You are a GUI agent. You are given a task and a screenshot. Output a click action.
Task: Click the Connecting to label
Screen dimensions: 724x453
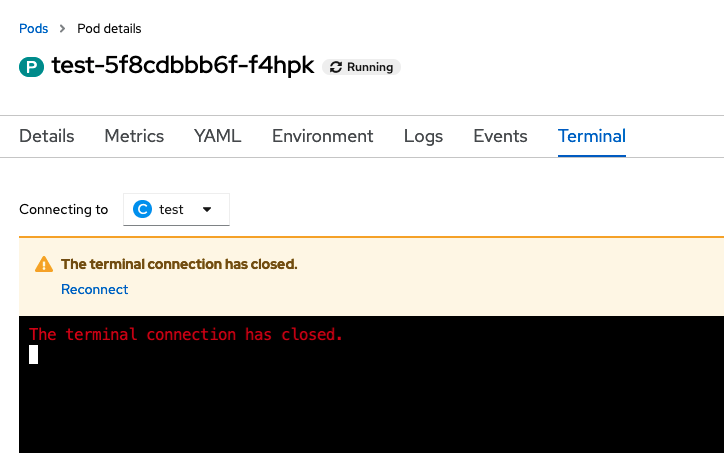(64, 210)
